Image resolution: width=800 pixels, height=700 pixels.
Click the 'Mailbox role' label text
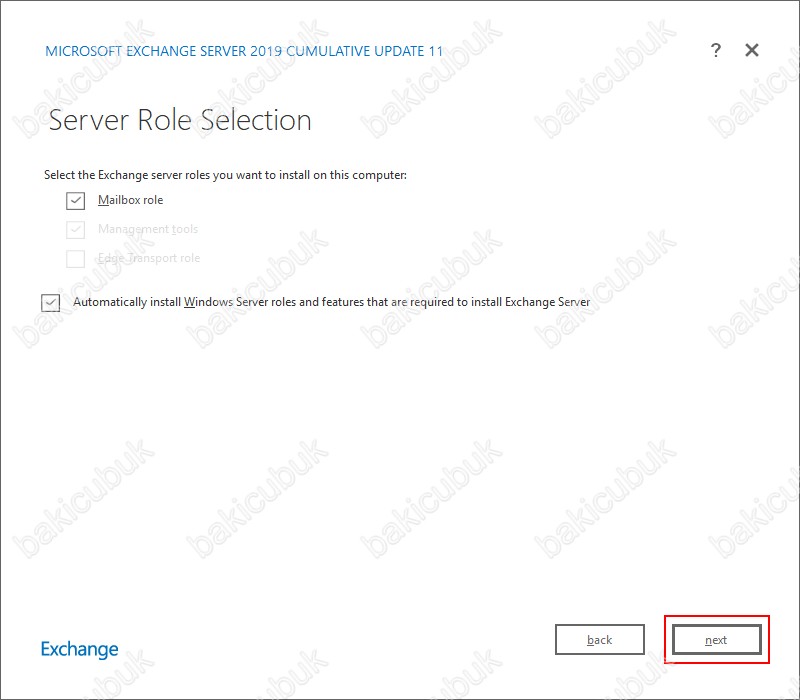(130, 201)
